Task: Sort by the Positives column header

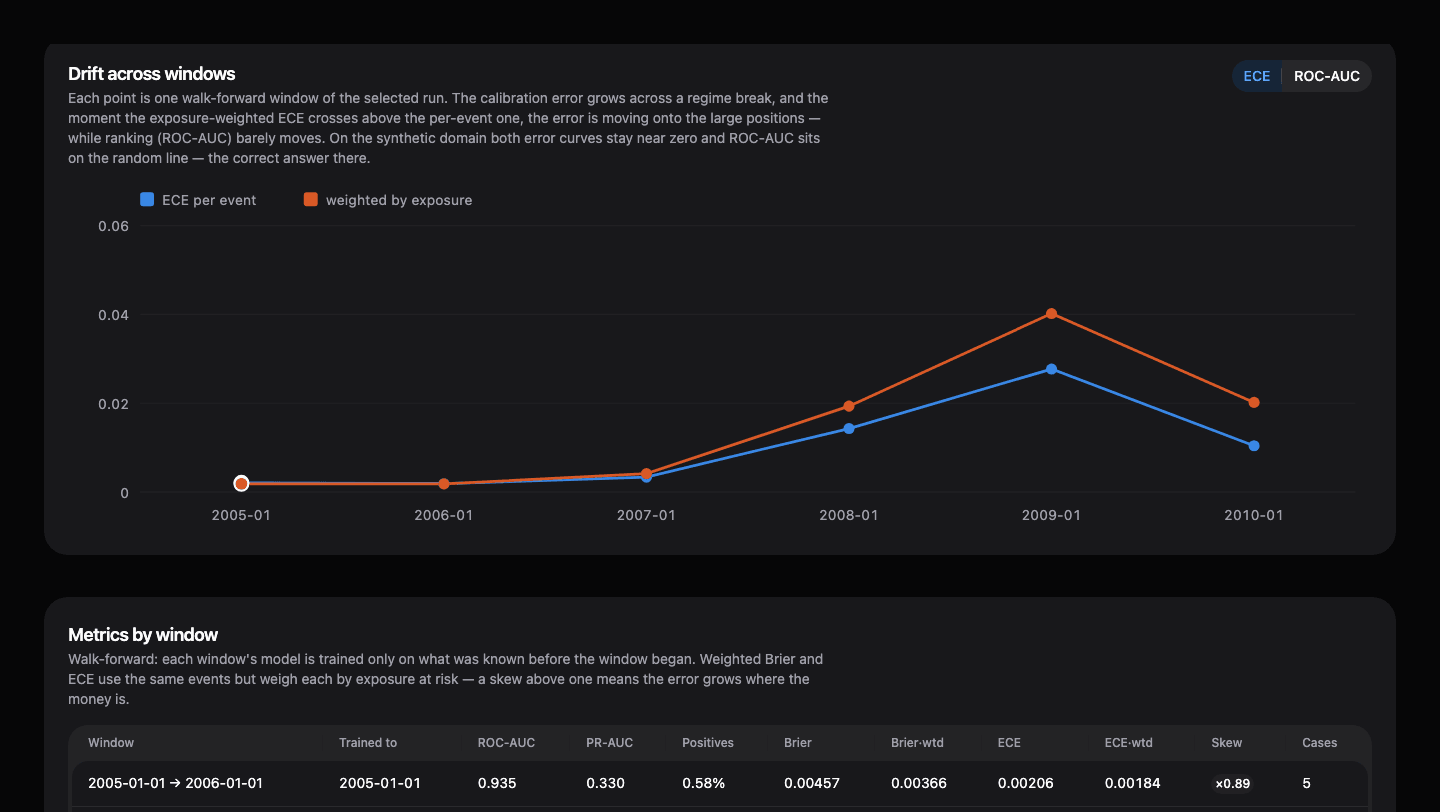Action: pos(708,743)
